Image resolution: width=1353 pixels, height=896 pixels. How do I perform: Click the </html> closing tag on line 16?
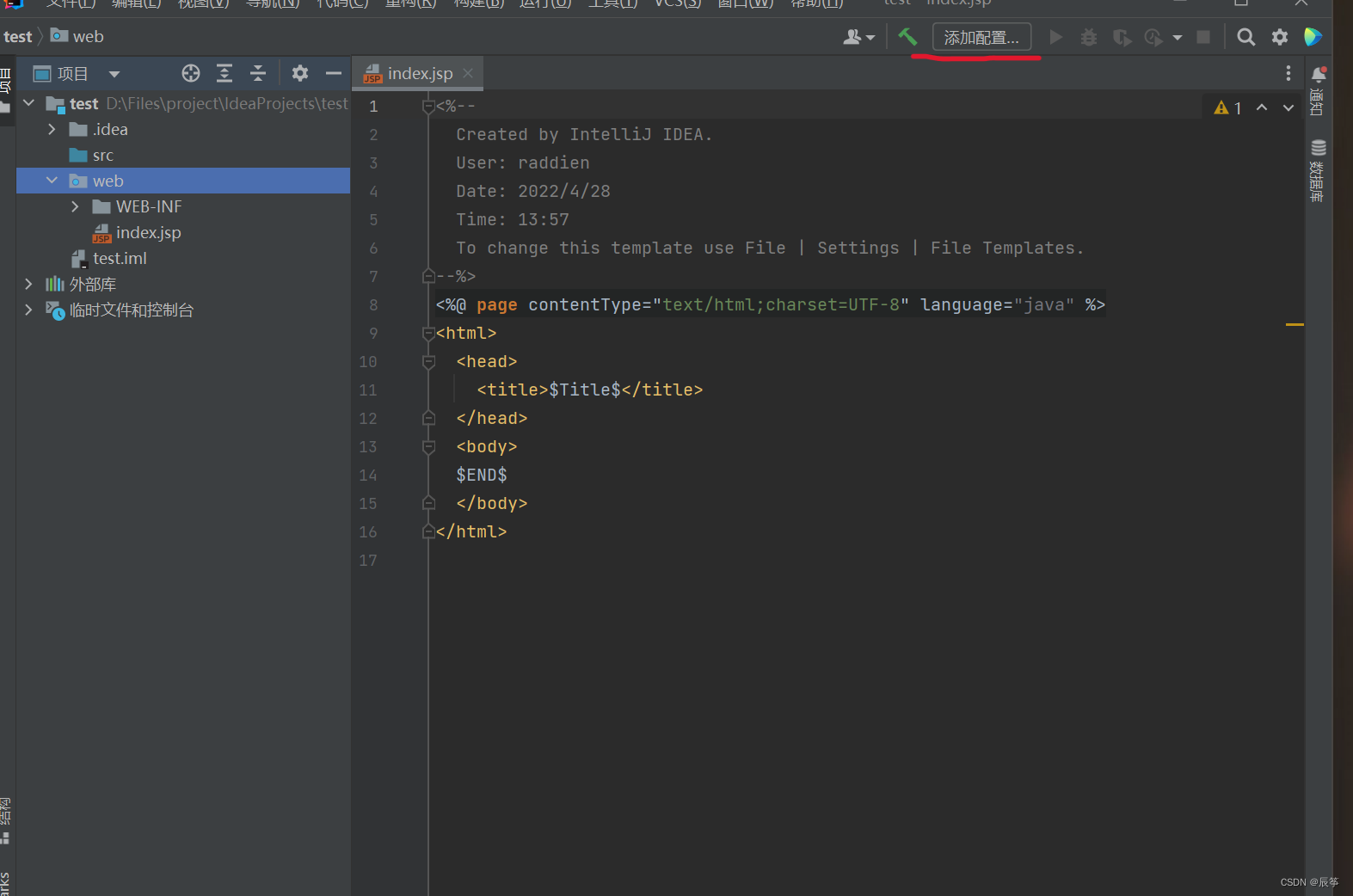coord(471,531)
